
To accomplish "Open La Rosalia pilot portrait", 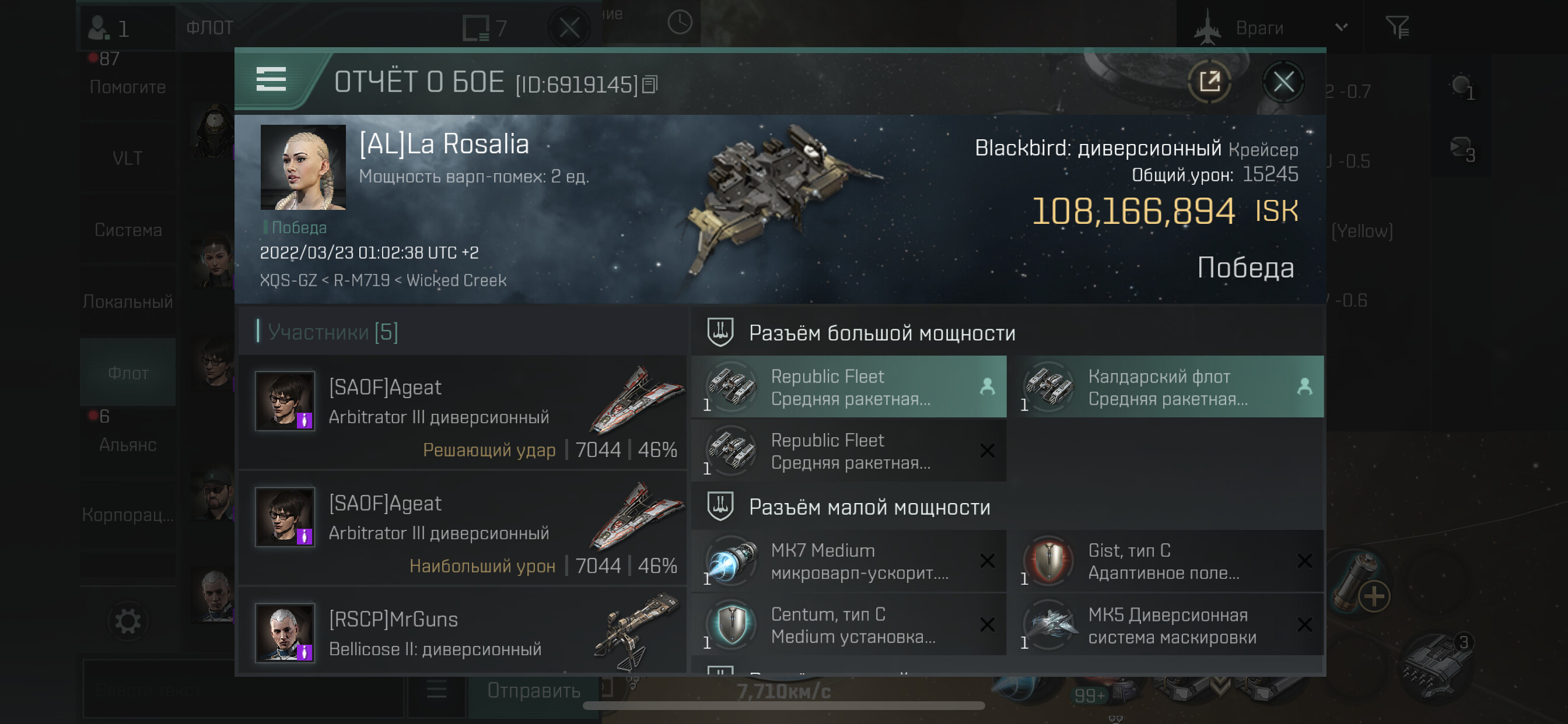I will coord(303,167).
